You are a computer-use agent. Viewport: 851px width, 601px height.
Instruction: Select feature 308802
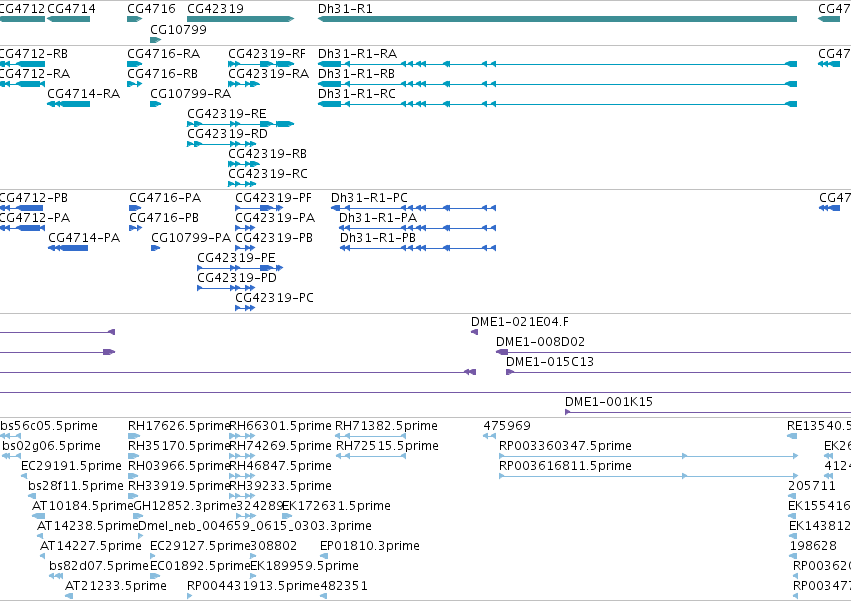coord(253,556)
